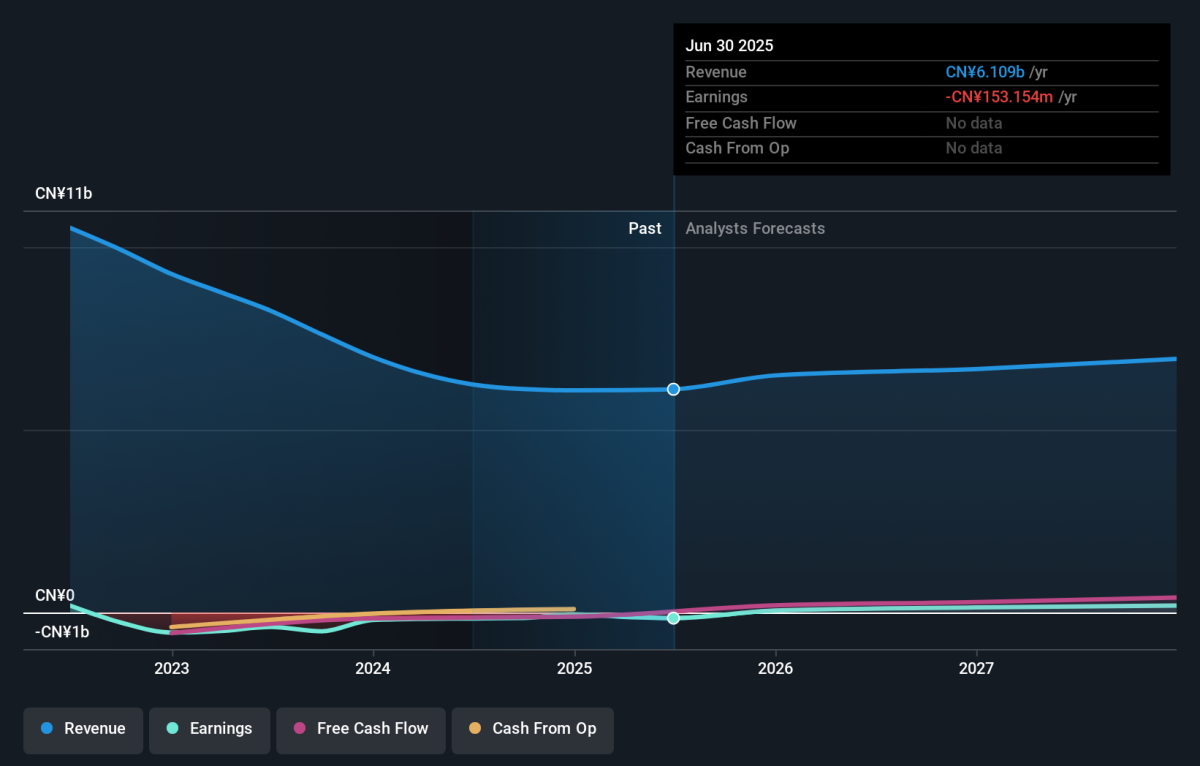Click the 2025 x-axis label

point(574,668)
